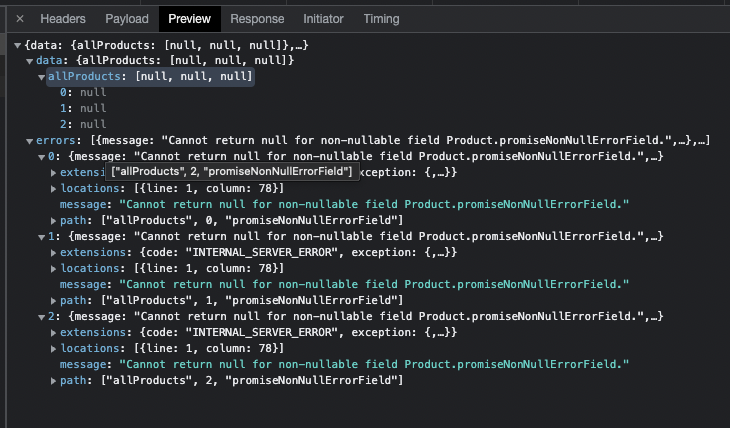Select the '1: null' entry

click(83, 108)
